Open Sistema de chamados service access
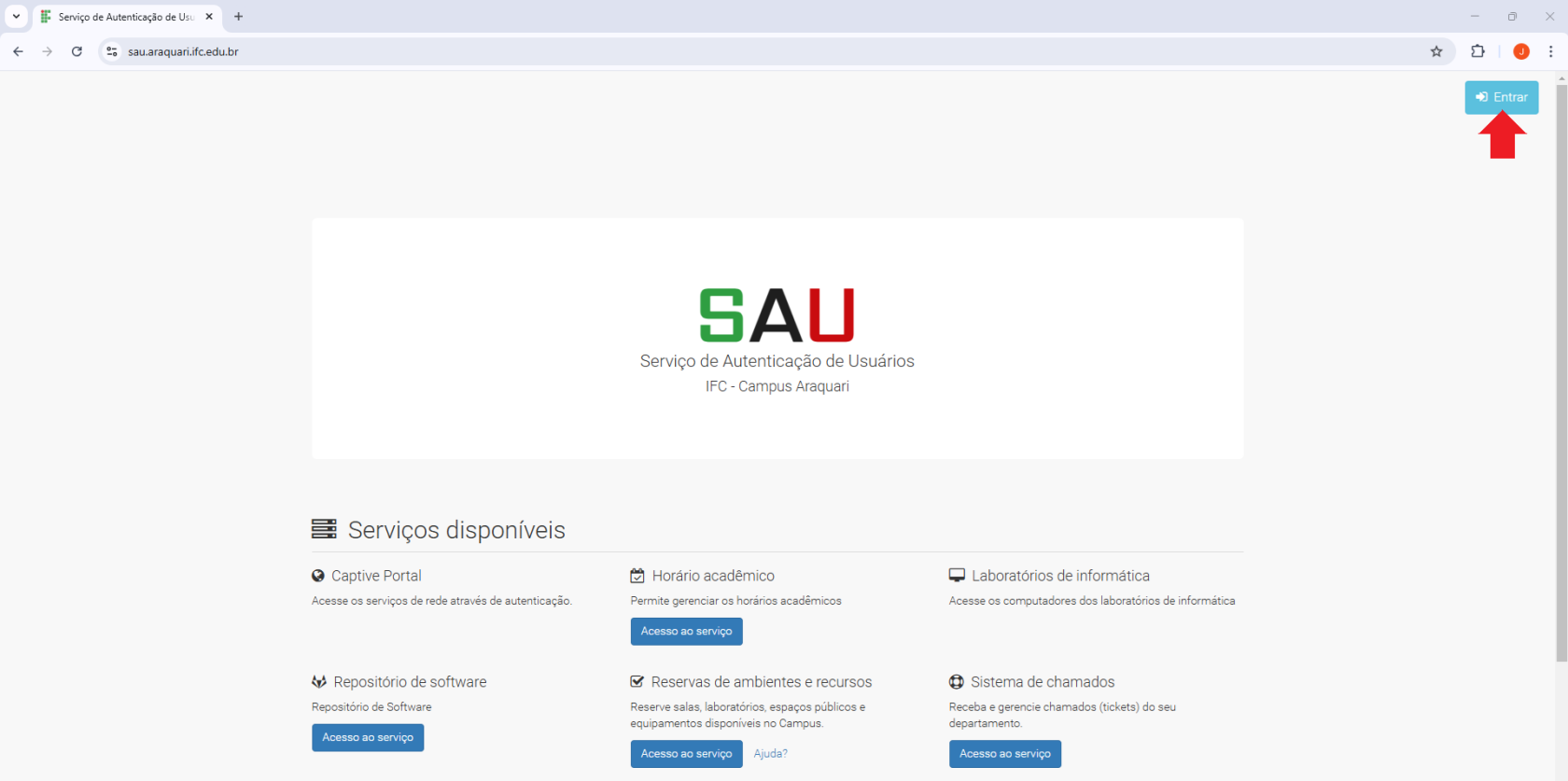Viewport: 1568px width, 781px height. pos(1004,754)
